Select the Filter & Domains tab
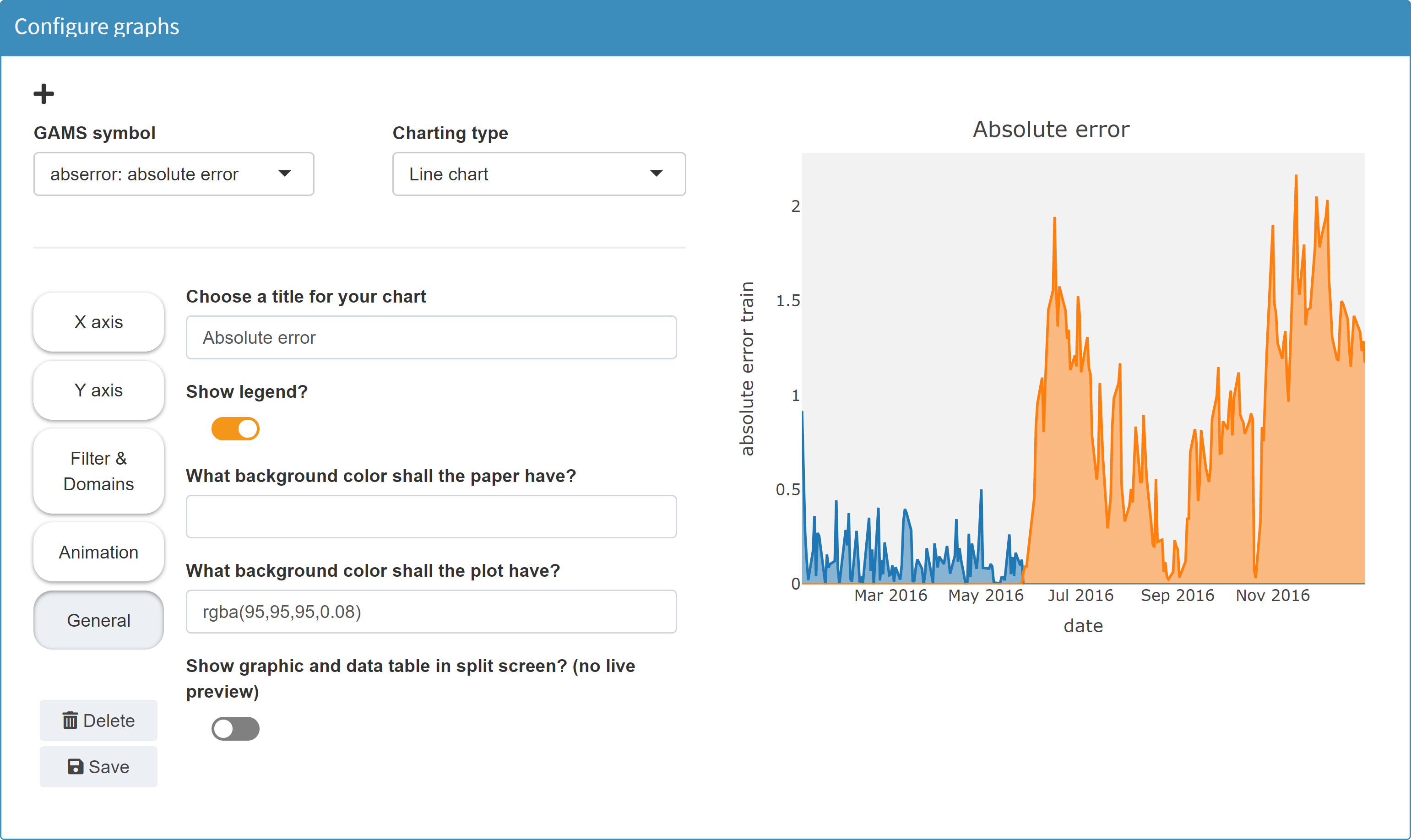This screenshot has height=840, width=1411. tap(98, 471)
